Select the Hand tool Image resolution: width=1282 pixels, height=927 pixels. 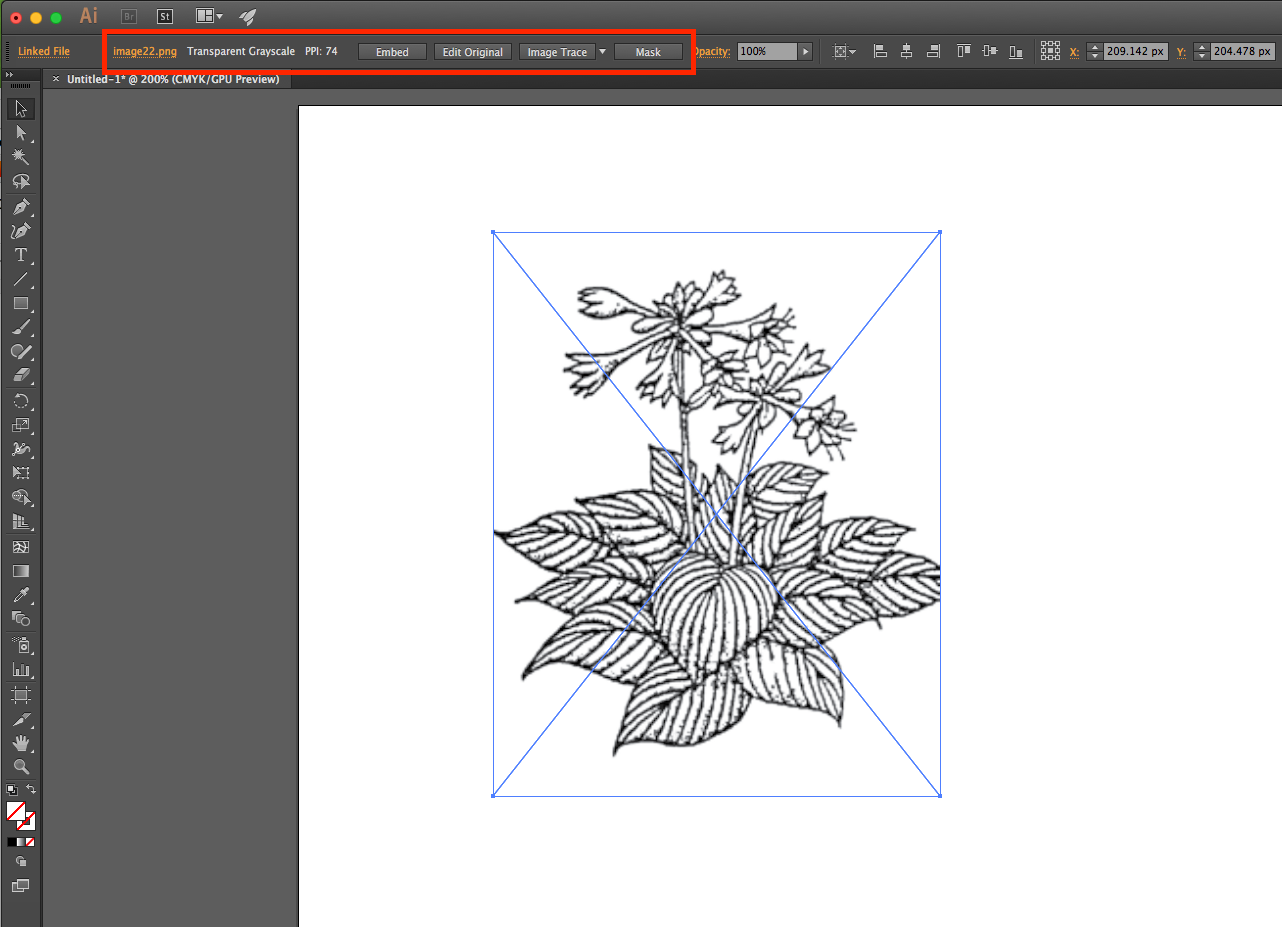pyautogui.click(x=20, y=743)
